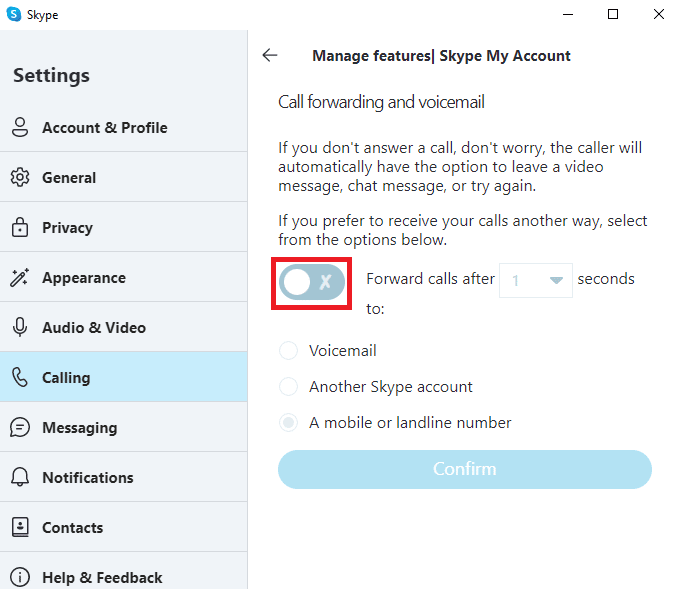The height and width of the screenshot is (589, 679).
Task: Go to Notifications settings
Action: 124,477
